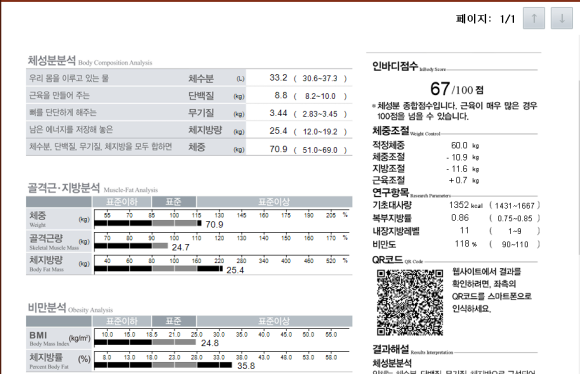580x374 pixels.
Task: Select 내장지방레벨 value 11
Action: pyautogui.click(x=465, y=230)
